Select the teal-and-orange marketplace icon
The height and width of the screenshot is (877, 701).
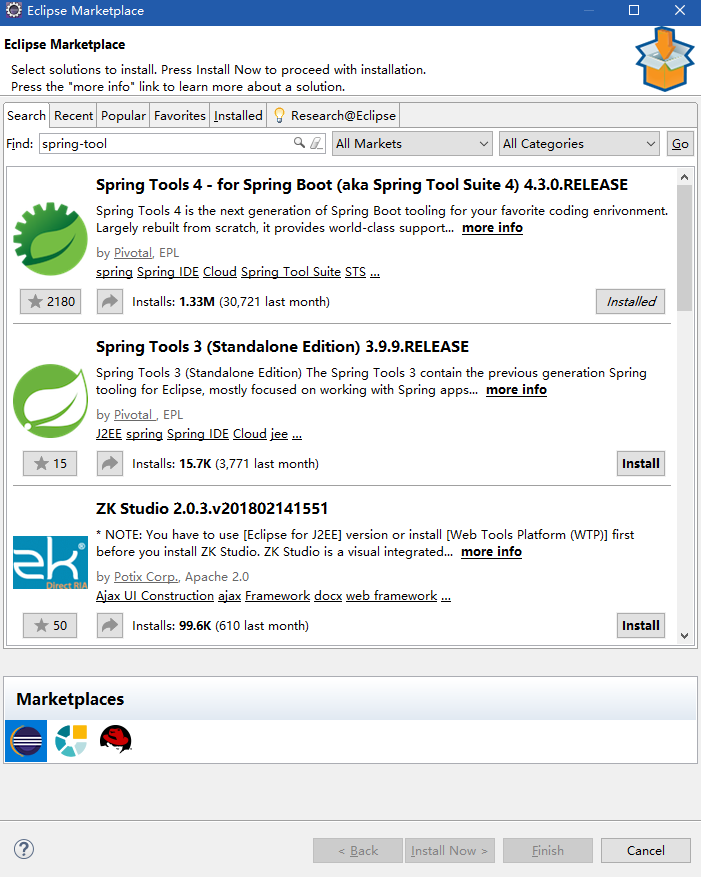tap(71, 741)
